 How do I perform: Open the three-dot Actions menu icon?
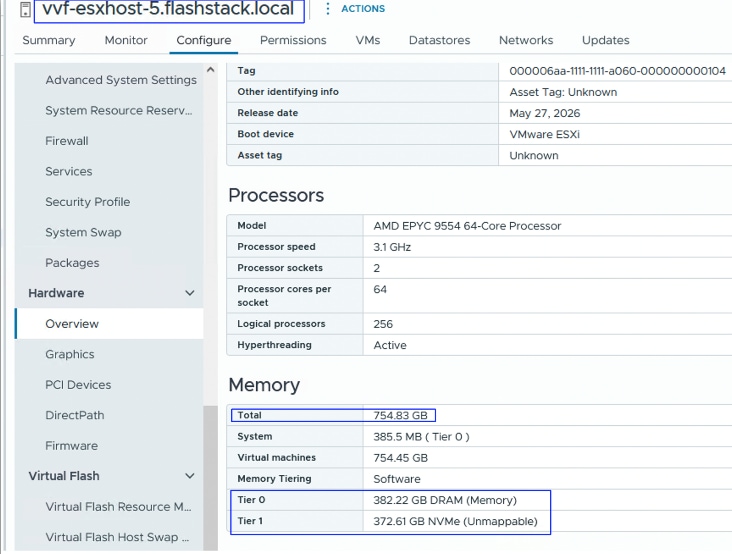328,8
